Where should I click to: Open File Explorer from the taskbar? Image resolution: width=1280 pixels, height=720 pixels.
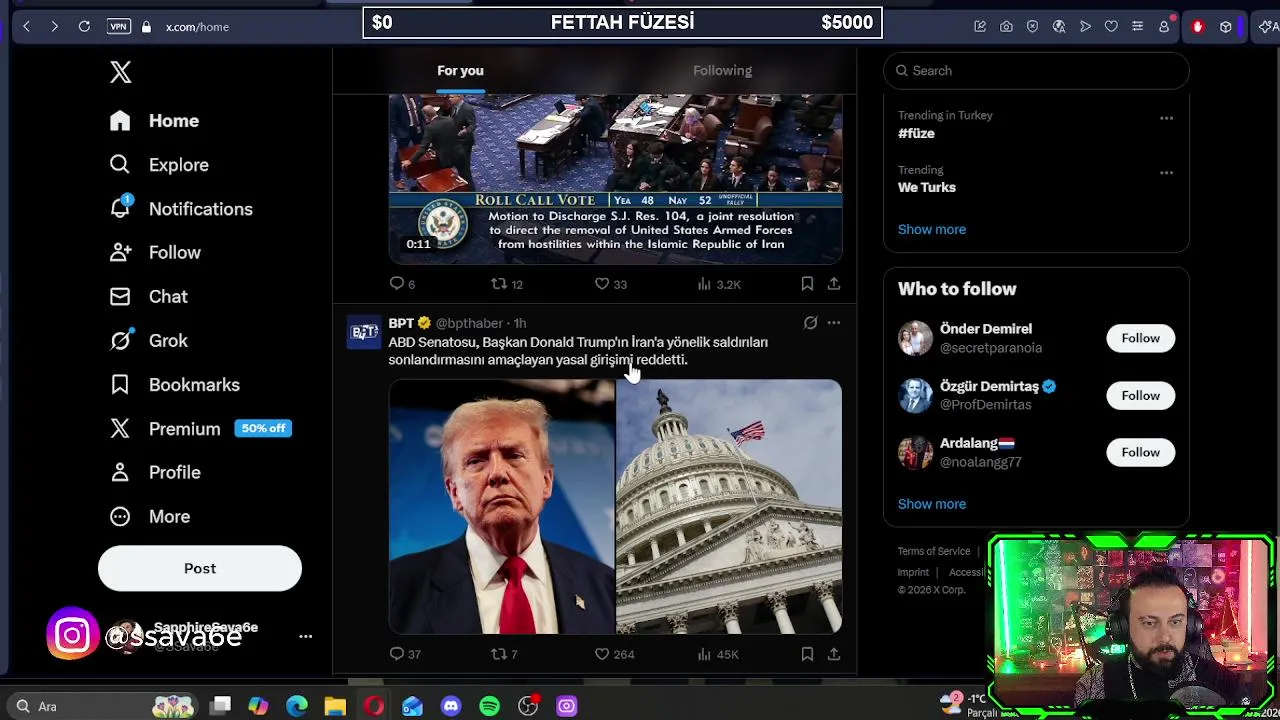click(x=335, y=706)
